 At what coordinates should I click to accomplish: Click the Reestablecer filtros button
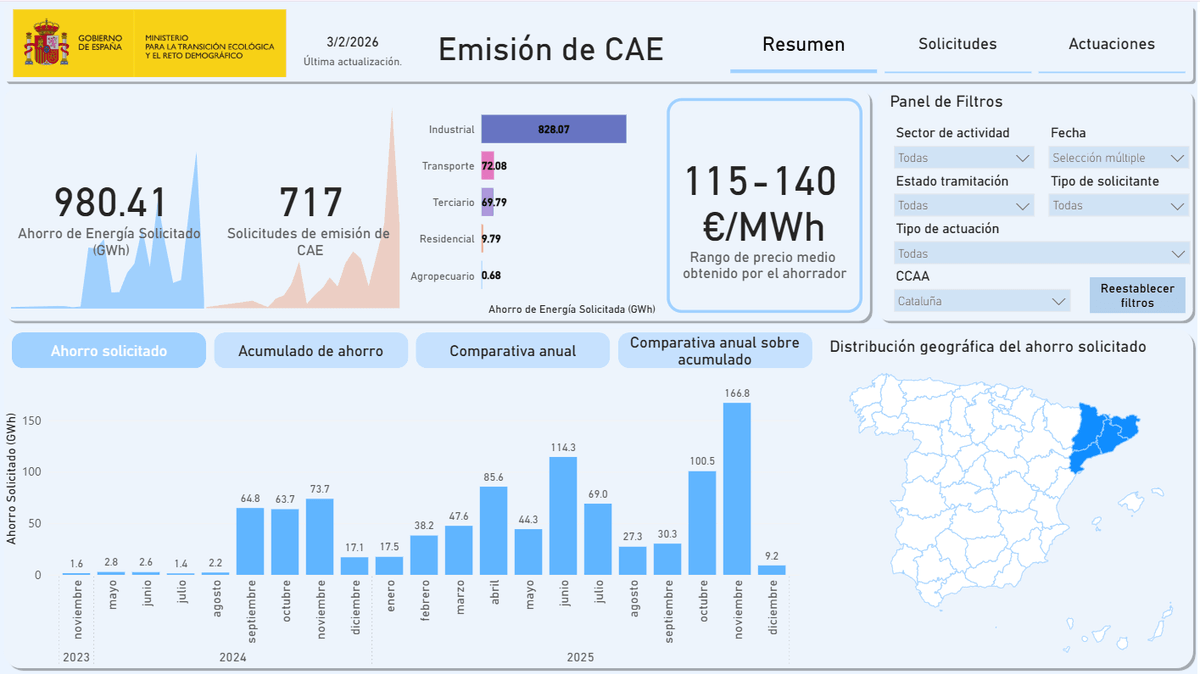tap(1137, 295)
